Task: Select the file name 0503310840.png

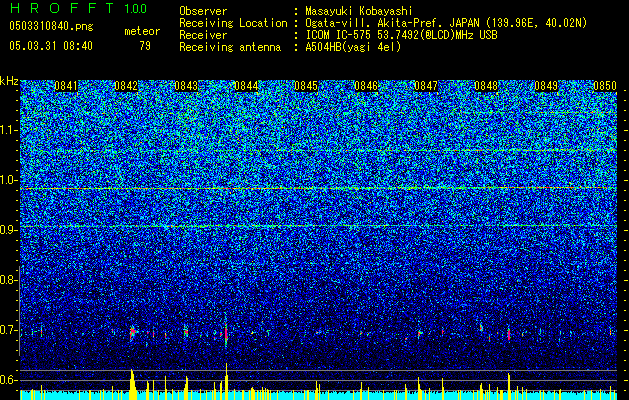Action: [x=51, y=26]
